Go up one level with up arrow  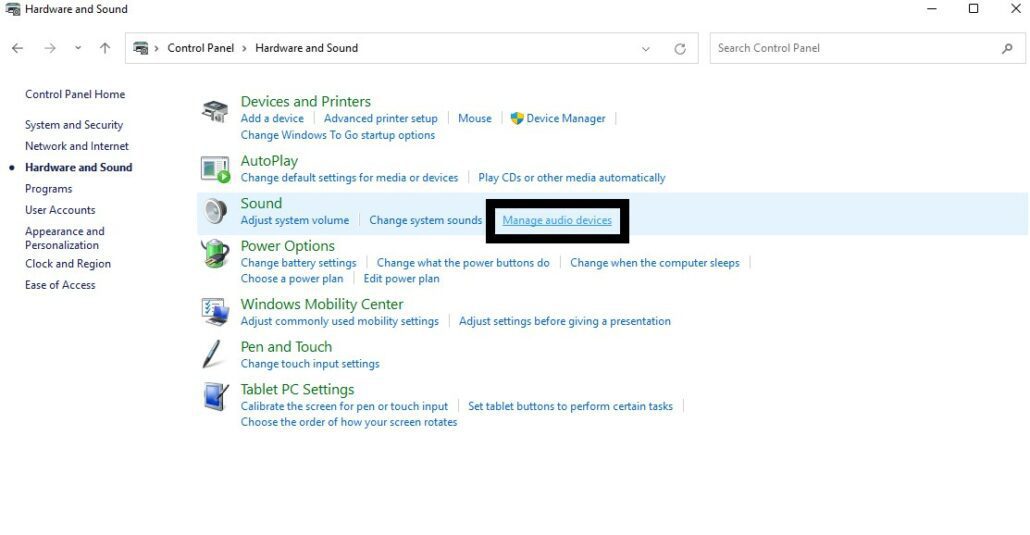click(105, 48)
